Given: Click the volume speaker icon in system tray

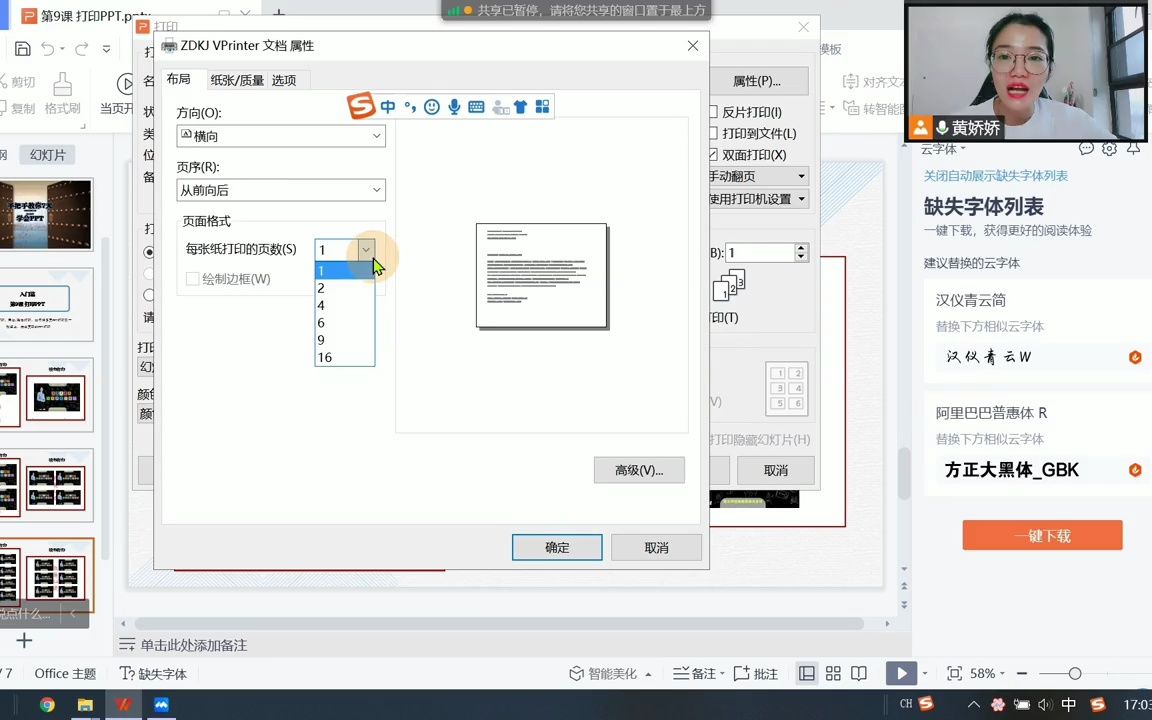Looking at the screenshot, I should click(x=1045, y=705).
